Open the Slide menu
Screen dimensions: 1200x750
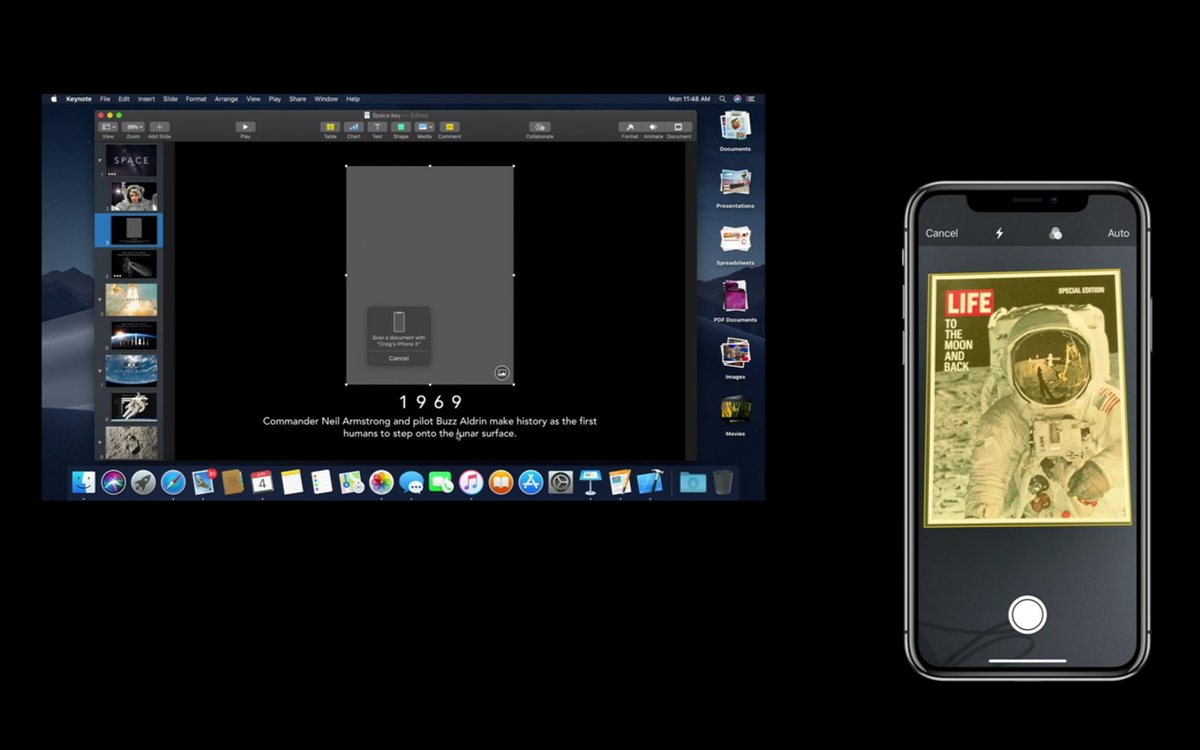(171, 99)
